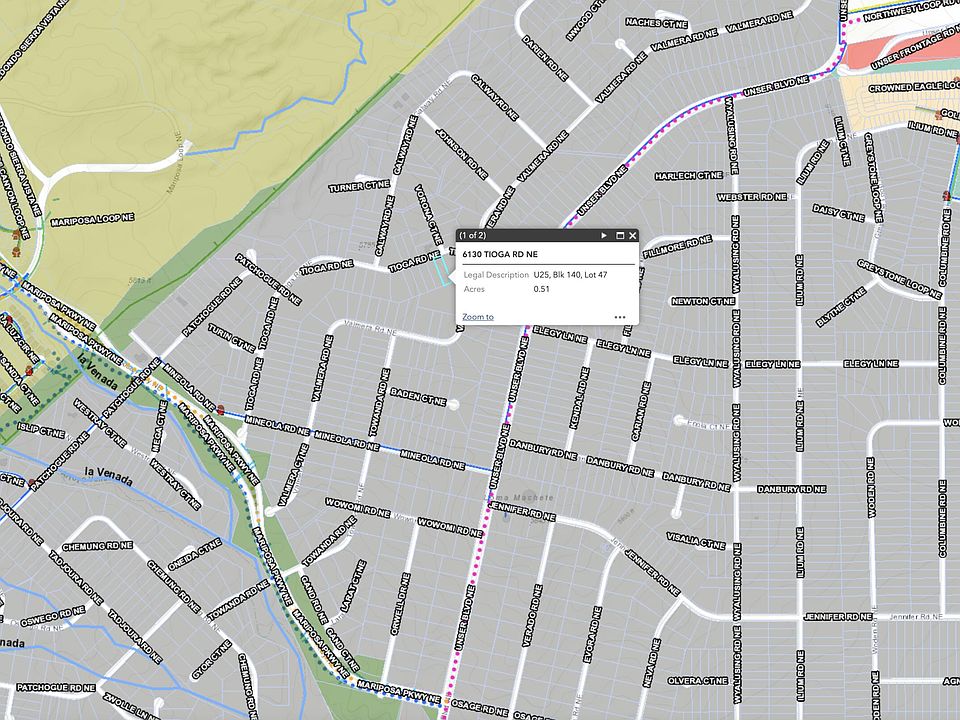
Task: Click the Legal Description value text
Action: (x=570, y=275)
